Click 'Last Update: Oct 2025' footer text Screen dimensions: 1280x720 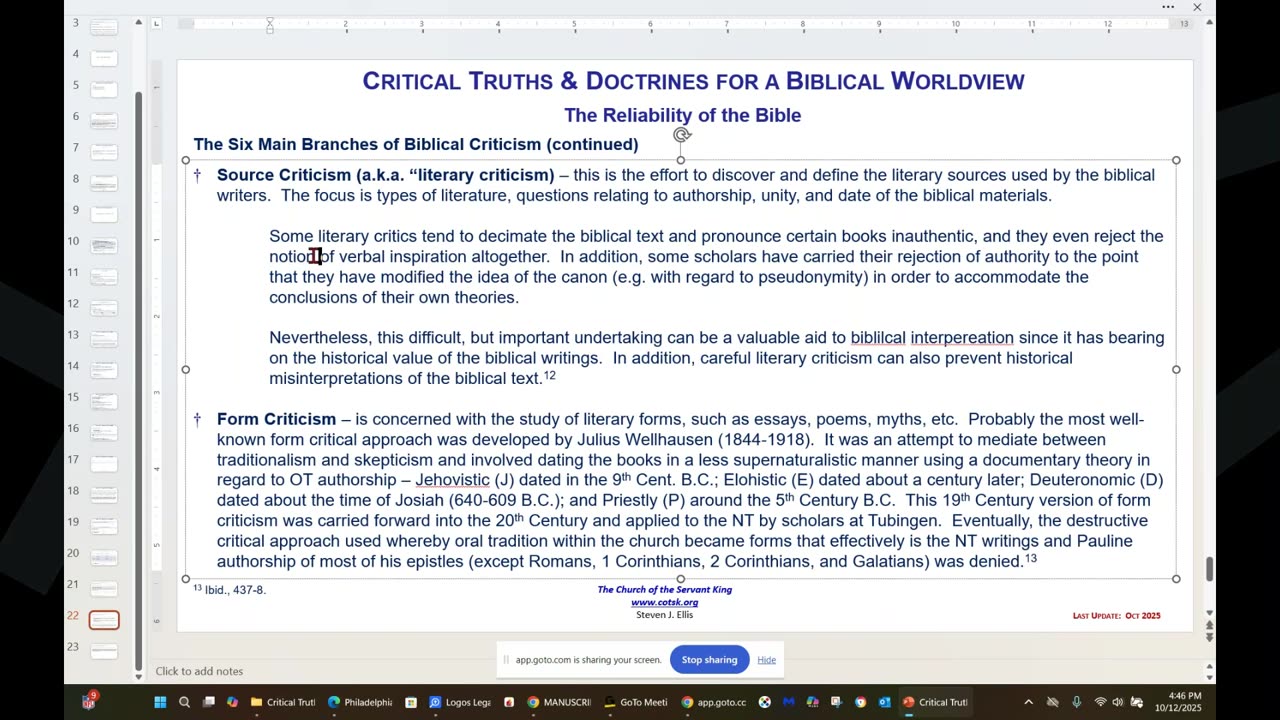(x=1116, y=616)
